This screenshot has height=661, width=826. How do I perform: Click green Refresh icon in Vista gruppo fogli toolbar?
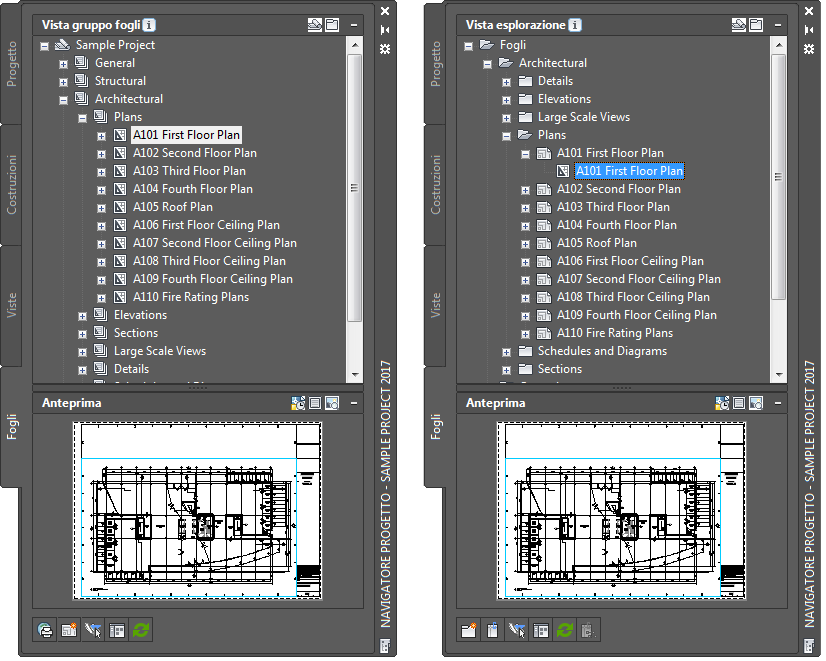(x=141, y=630)
